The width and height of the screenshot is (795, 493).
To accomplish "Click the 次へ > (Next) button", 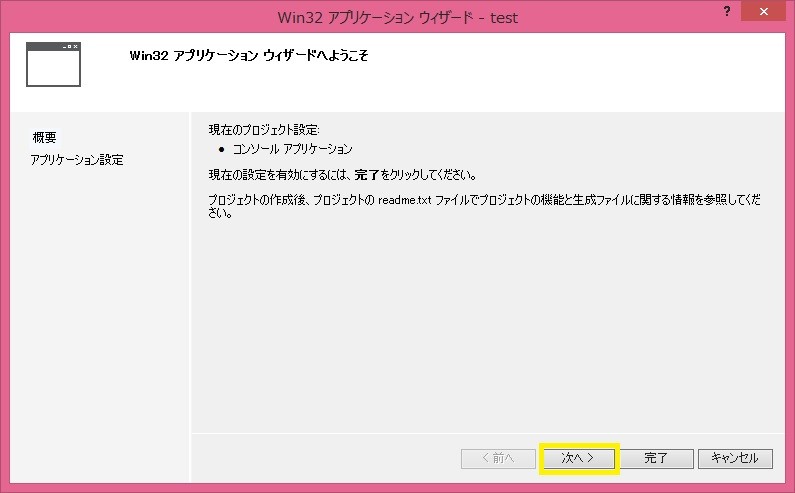I will coord(579,459).
